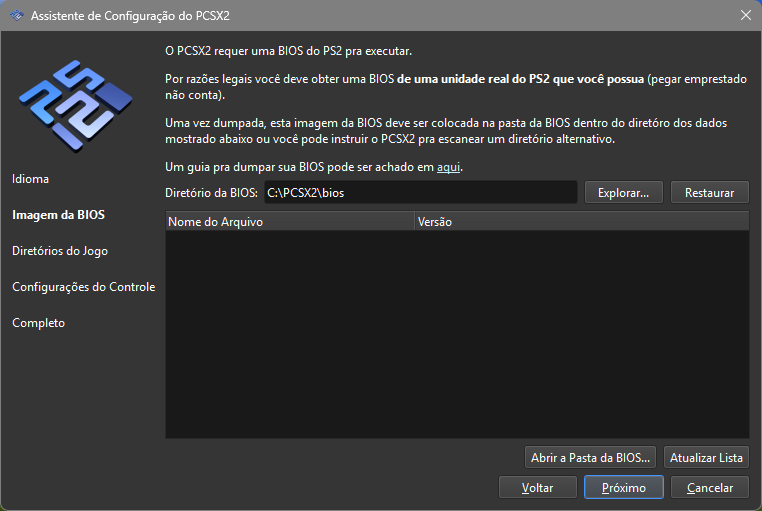Go to the Diretórios do Jogo step
The width and height of the screenshot is (762, 511).
coord(60,251)
